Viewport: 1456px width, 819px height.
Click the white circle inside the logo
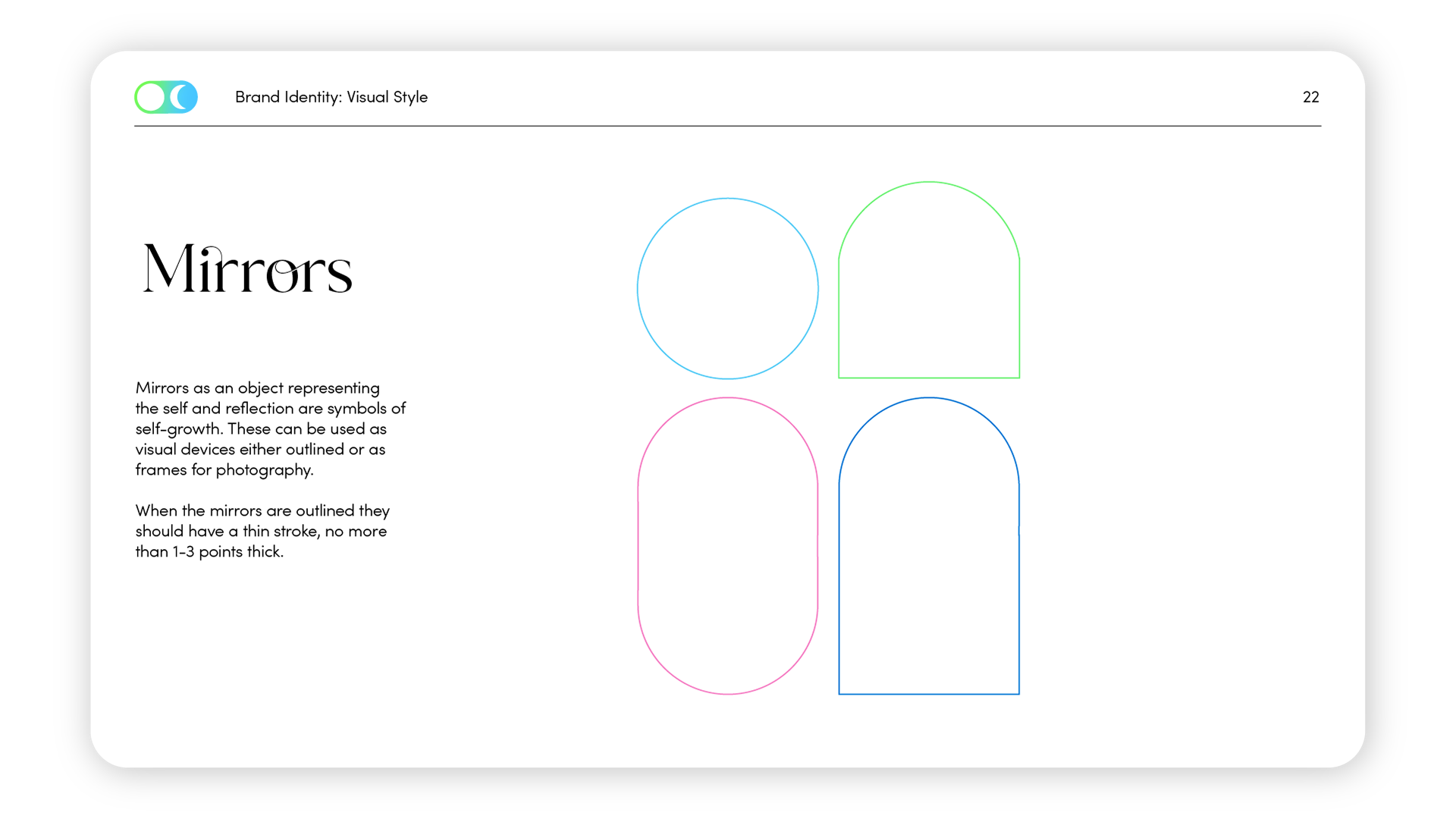tap(150, 97)
